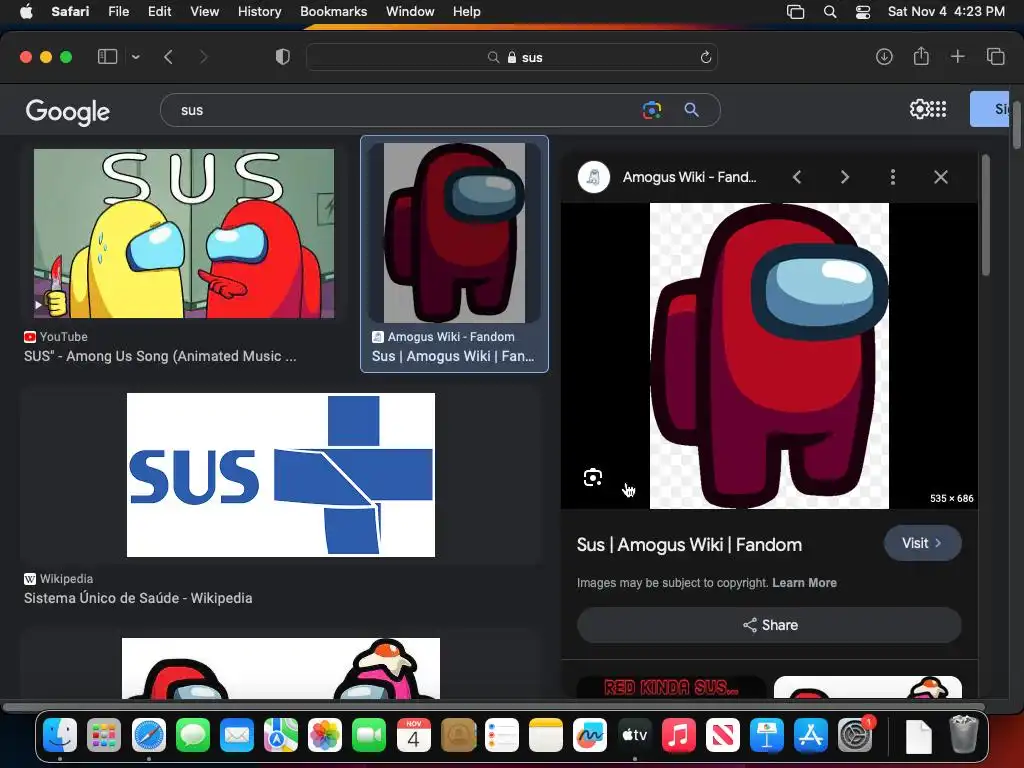
Task: Open the Learn More copyright link
Action: (x=804, y=583)
